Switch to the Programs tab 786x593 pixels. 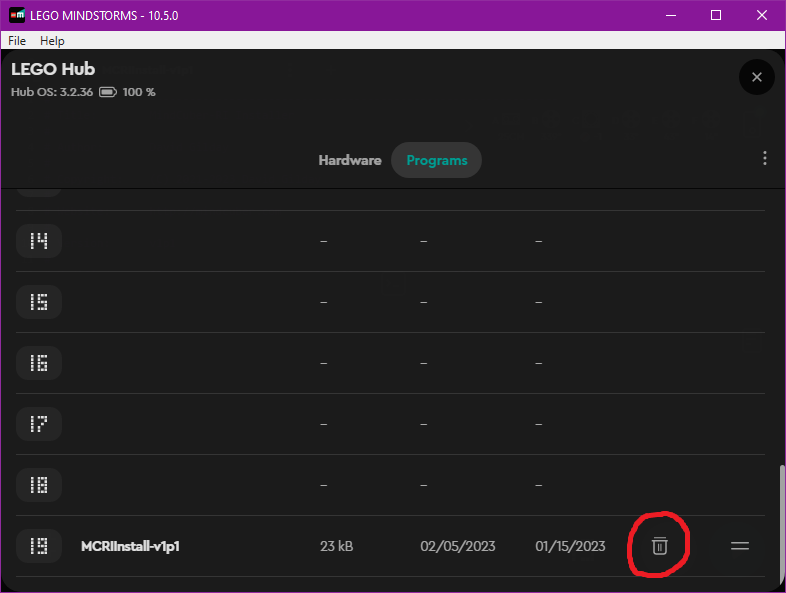(437, 160)
